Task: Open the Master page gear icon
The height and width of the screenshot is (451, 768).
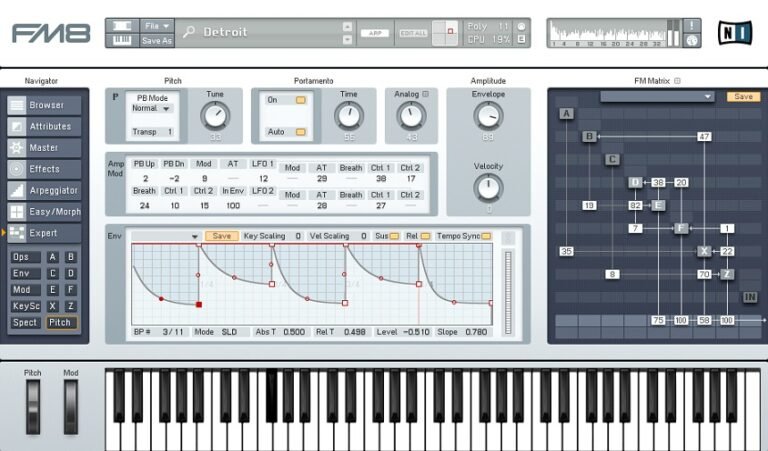Action: tap(17, 148)
